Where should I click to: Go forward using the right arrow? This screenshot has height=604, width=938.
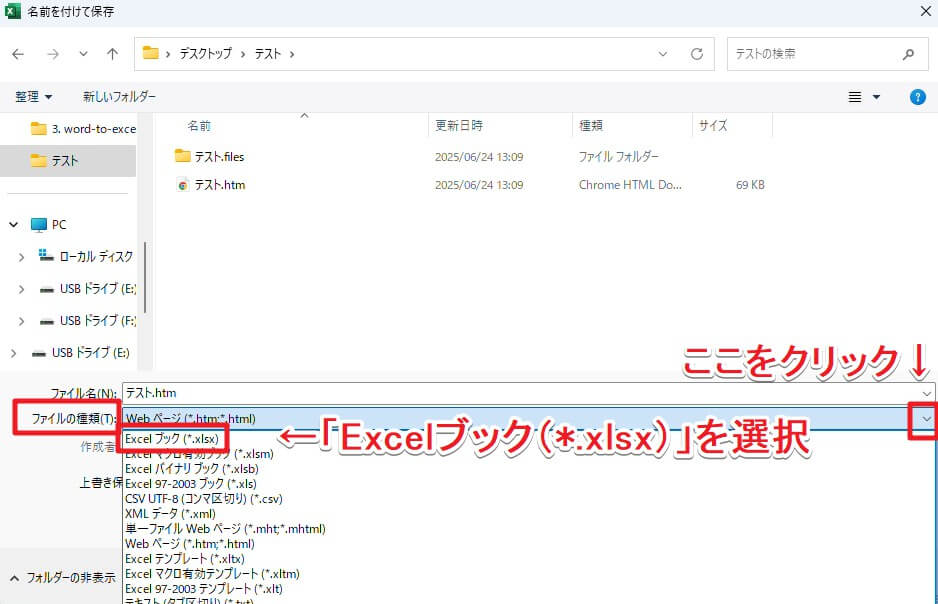click(x=53, y=54)
